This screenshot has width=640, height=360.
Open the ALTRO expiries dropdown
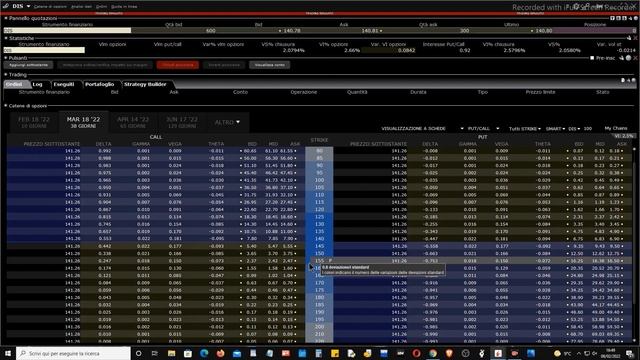pyautogui.click(x=227, y=122)
